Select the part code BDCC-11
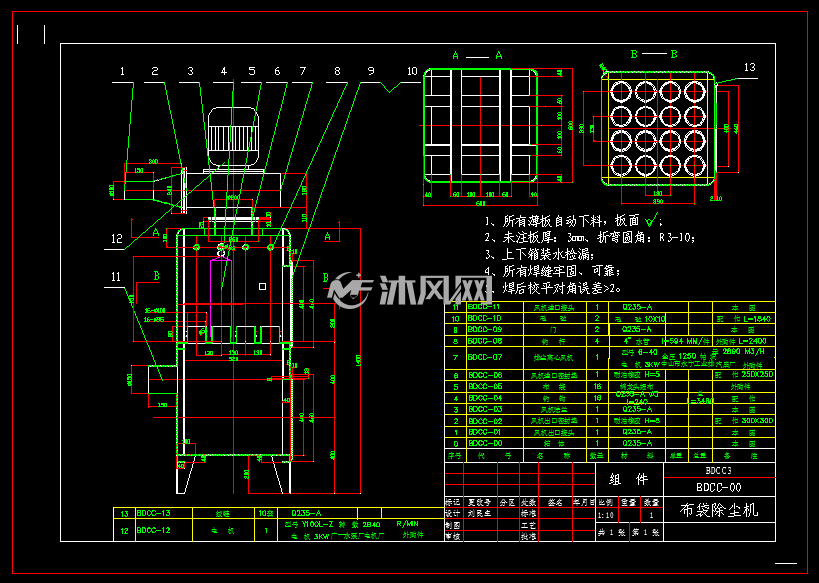 [x=484, y=307]
